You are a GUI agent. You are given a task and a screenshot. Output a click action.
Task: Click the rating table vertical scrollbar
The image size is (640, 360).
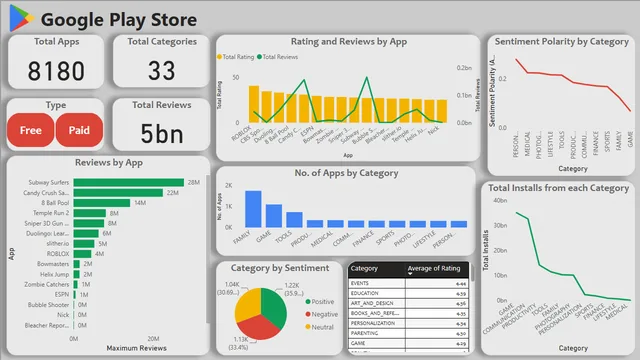(472, 273)
